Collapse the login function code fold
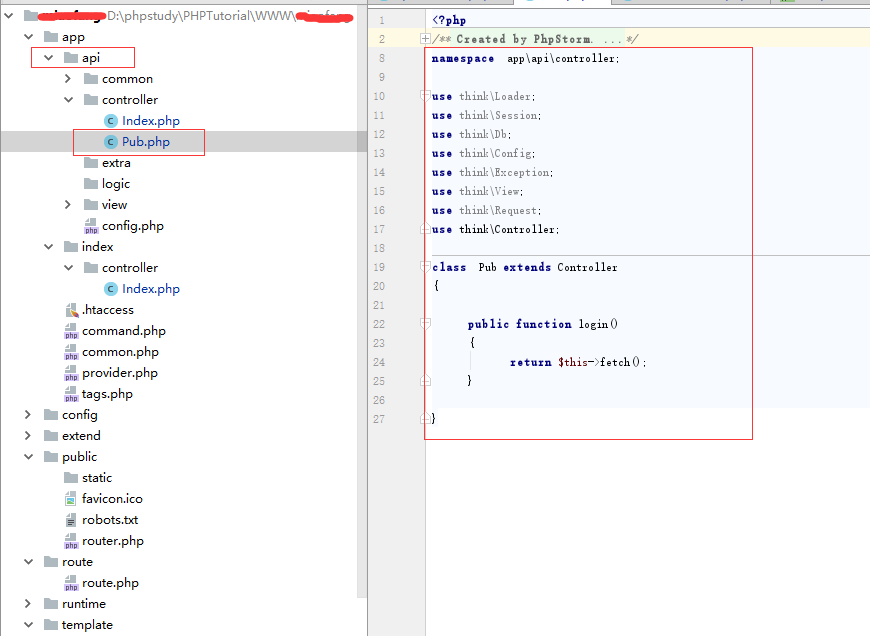Screen dimensions: 870x636 tap(424, 323)
